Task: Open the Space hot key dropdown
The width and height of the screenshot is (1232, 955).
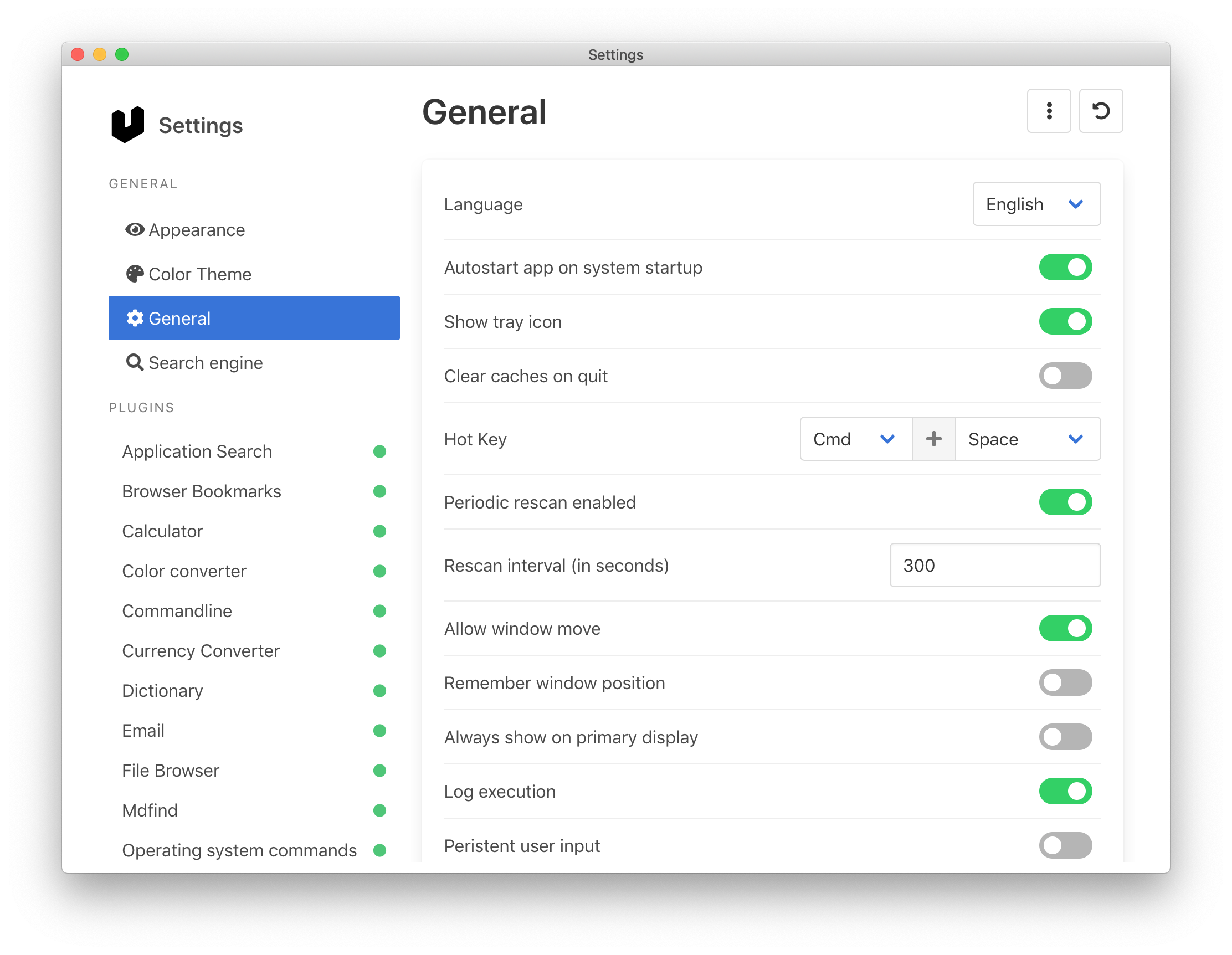Action: point(1026,439)
